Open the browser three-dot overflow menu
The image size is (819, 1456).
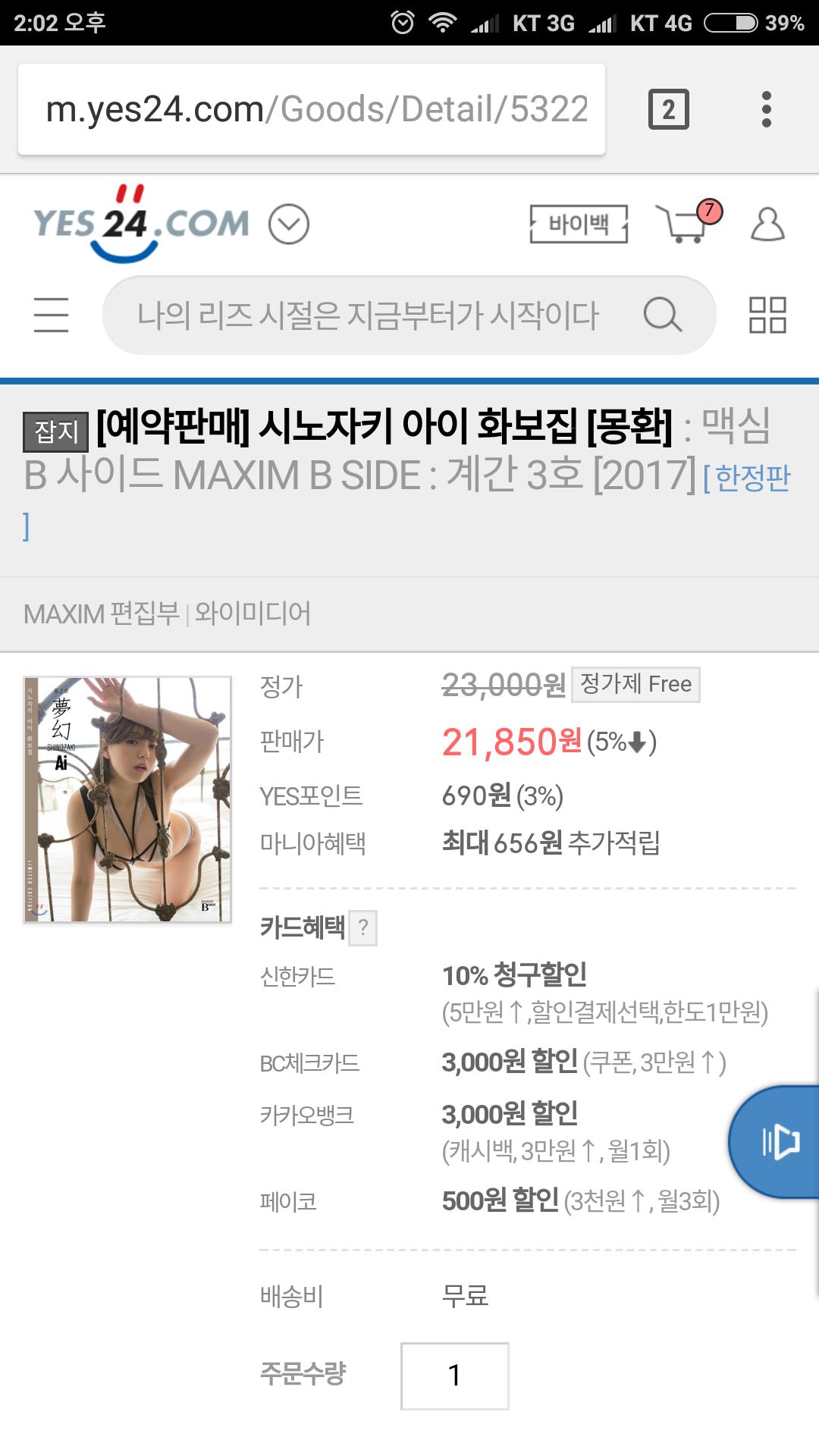coord(767,109)
